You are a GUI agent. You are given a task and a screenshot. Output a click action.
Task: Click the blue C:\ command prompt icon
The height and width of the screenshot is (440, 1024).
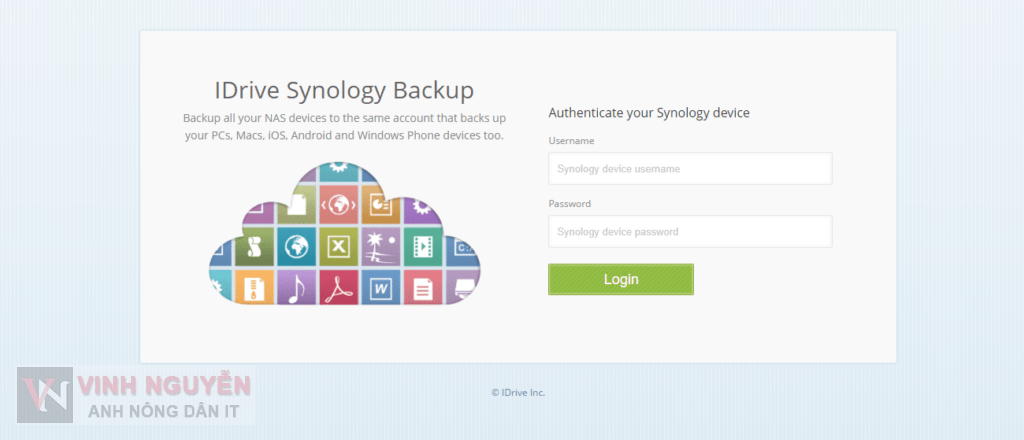(x=462, y=247)
